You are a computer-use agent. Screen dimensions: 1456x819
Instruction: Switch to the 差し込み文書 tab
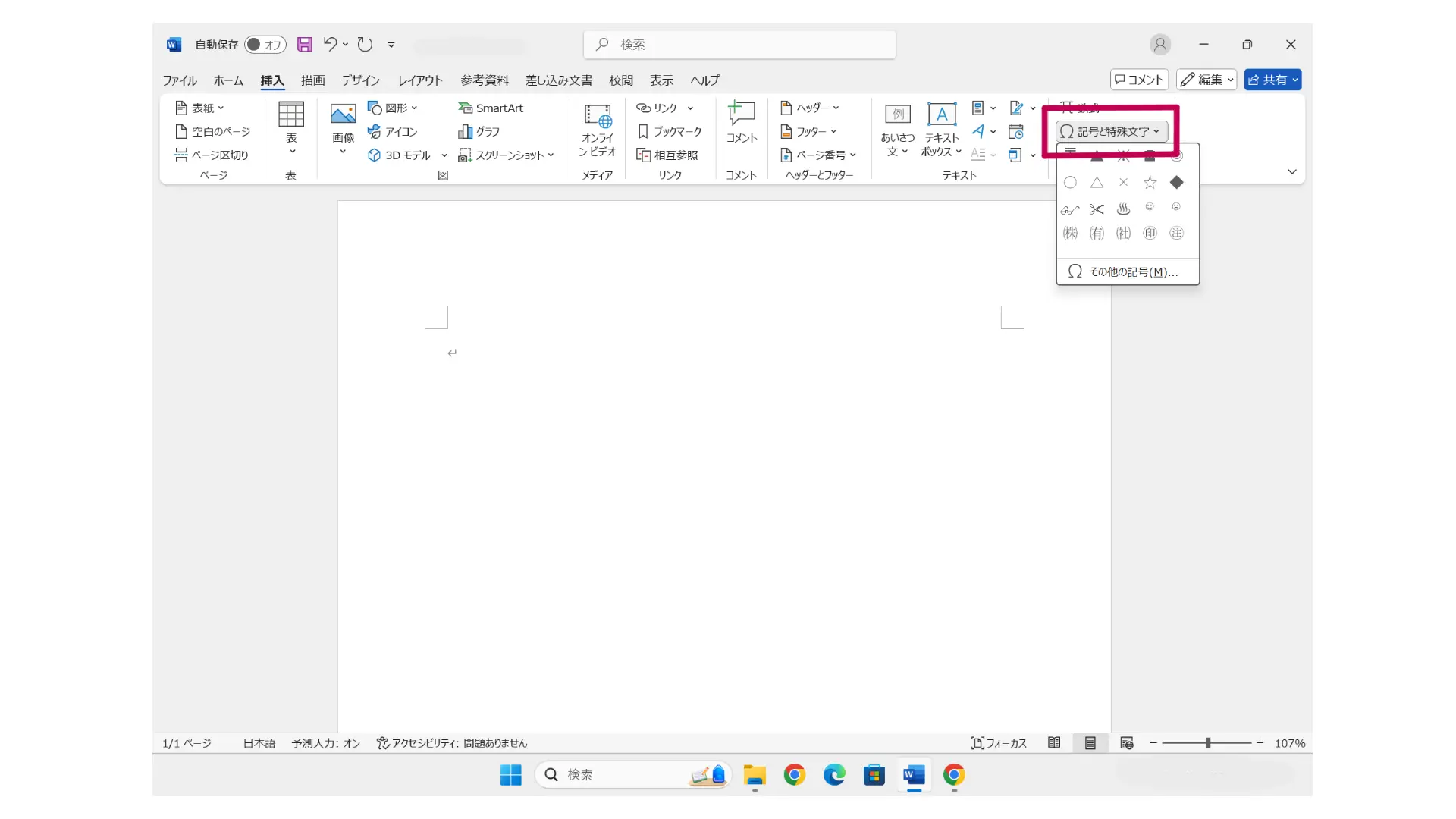[559, 80]
